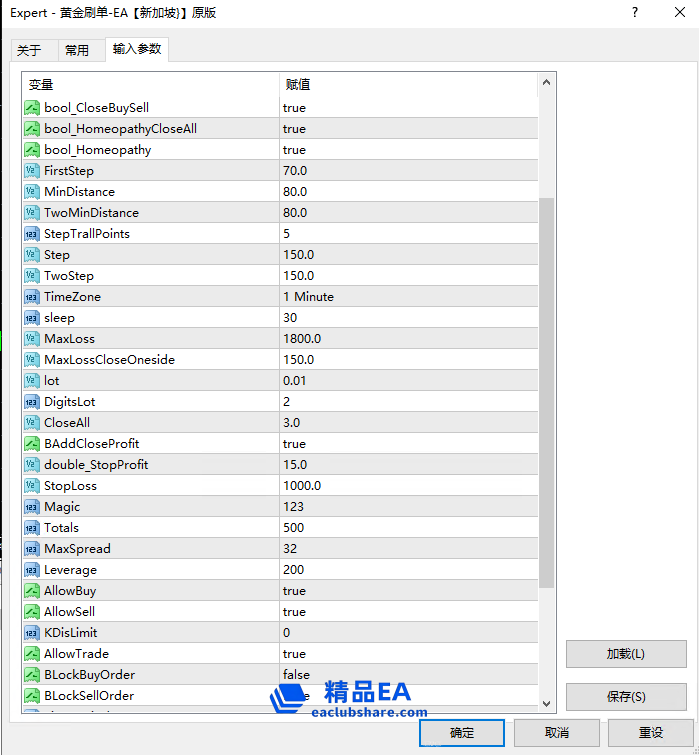Click the scrollbar down arrow

coord(546,703)
